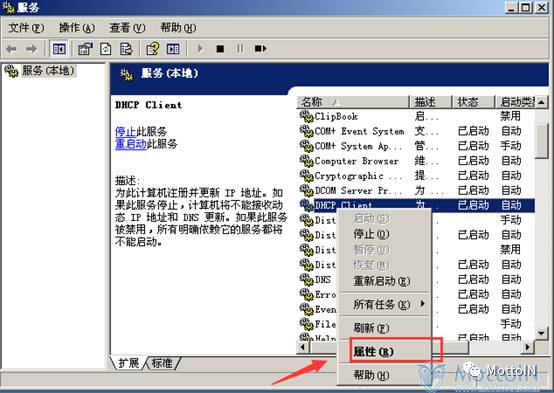Click the Help question mark toolbar icon
Viewport: 554px width, 393px height.
click(x=153, y=49)
